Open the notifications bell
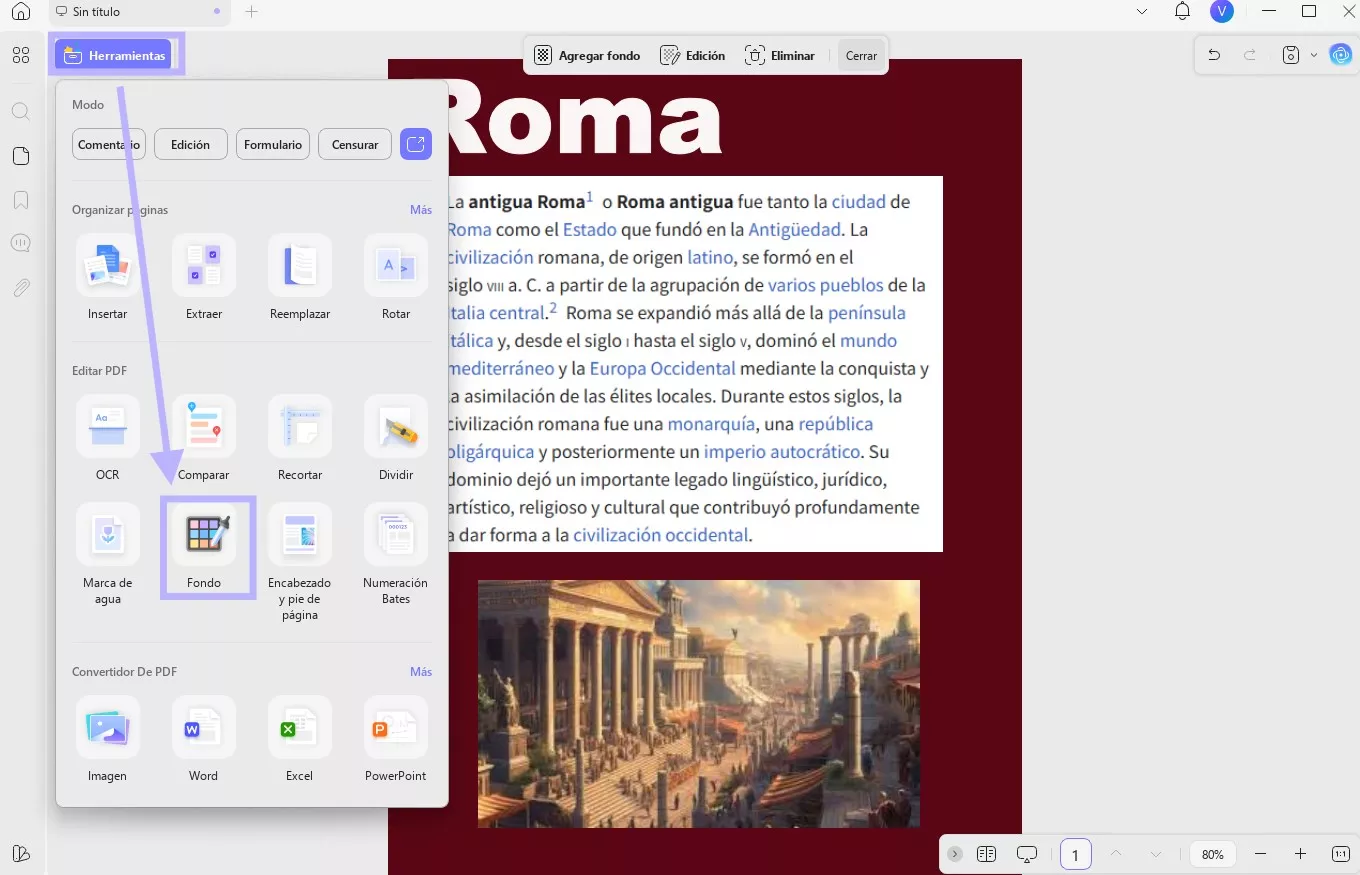This screenshot has width=1360, height=875. pos(1183,12)
